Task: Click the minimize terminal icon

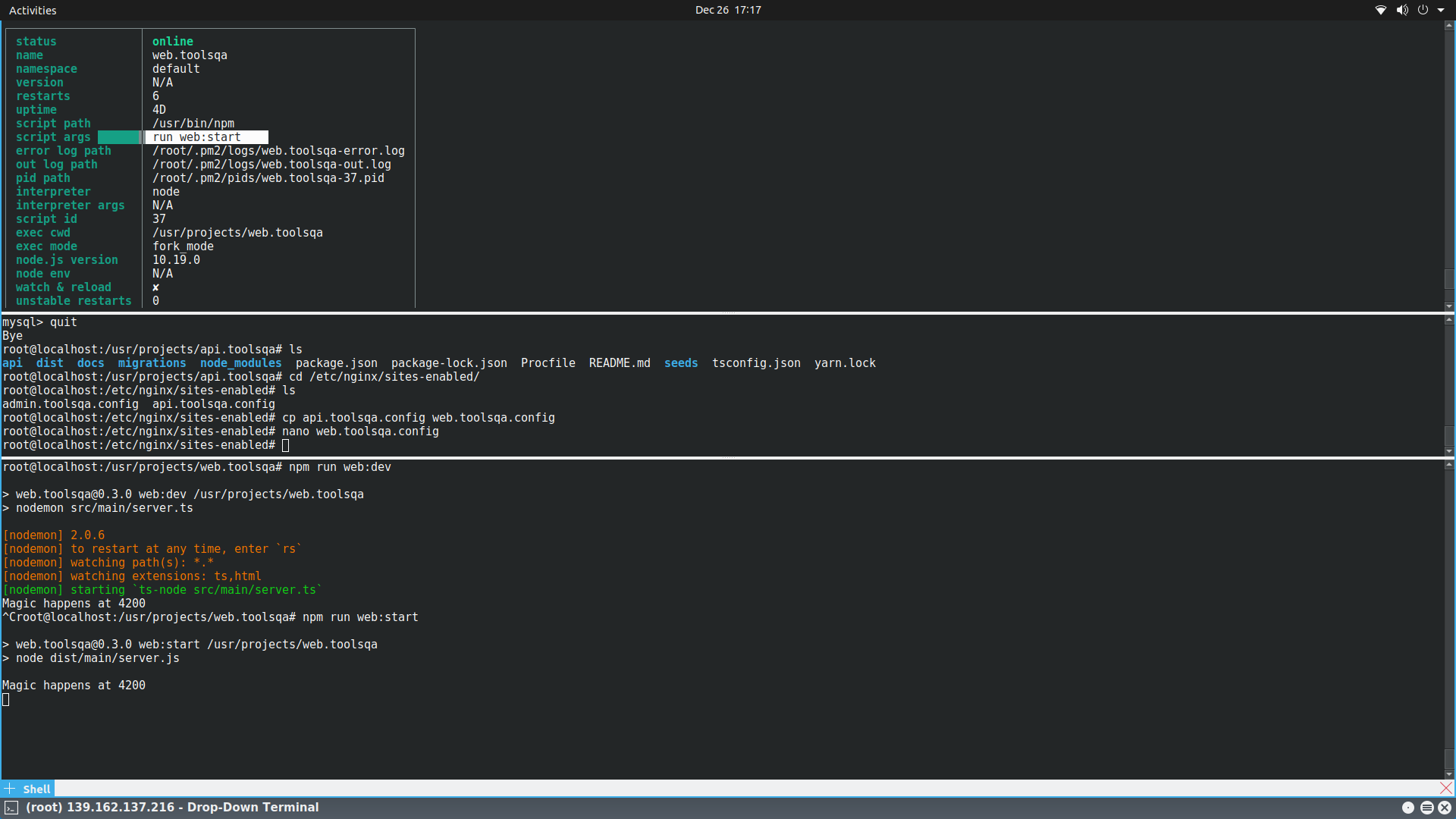Action: pos(1408,808)
